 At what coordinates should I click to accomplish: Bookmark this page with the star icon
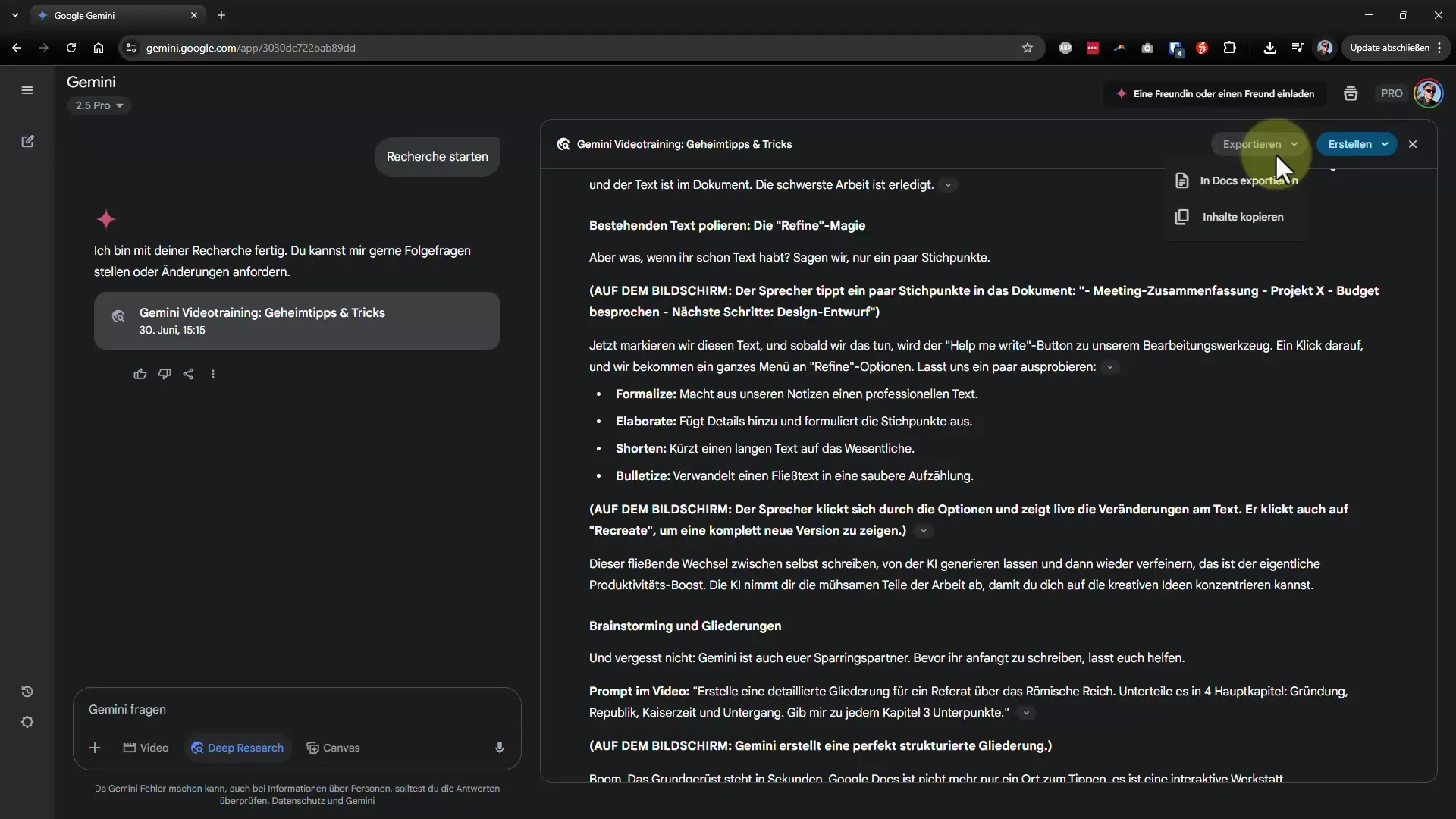1028,48
